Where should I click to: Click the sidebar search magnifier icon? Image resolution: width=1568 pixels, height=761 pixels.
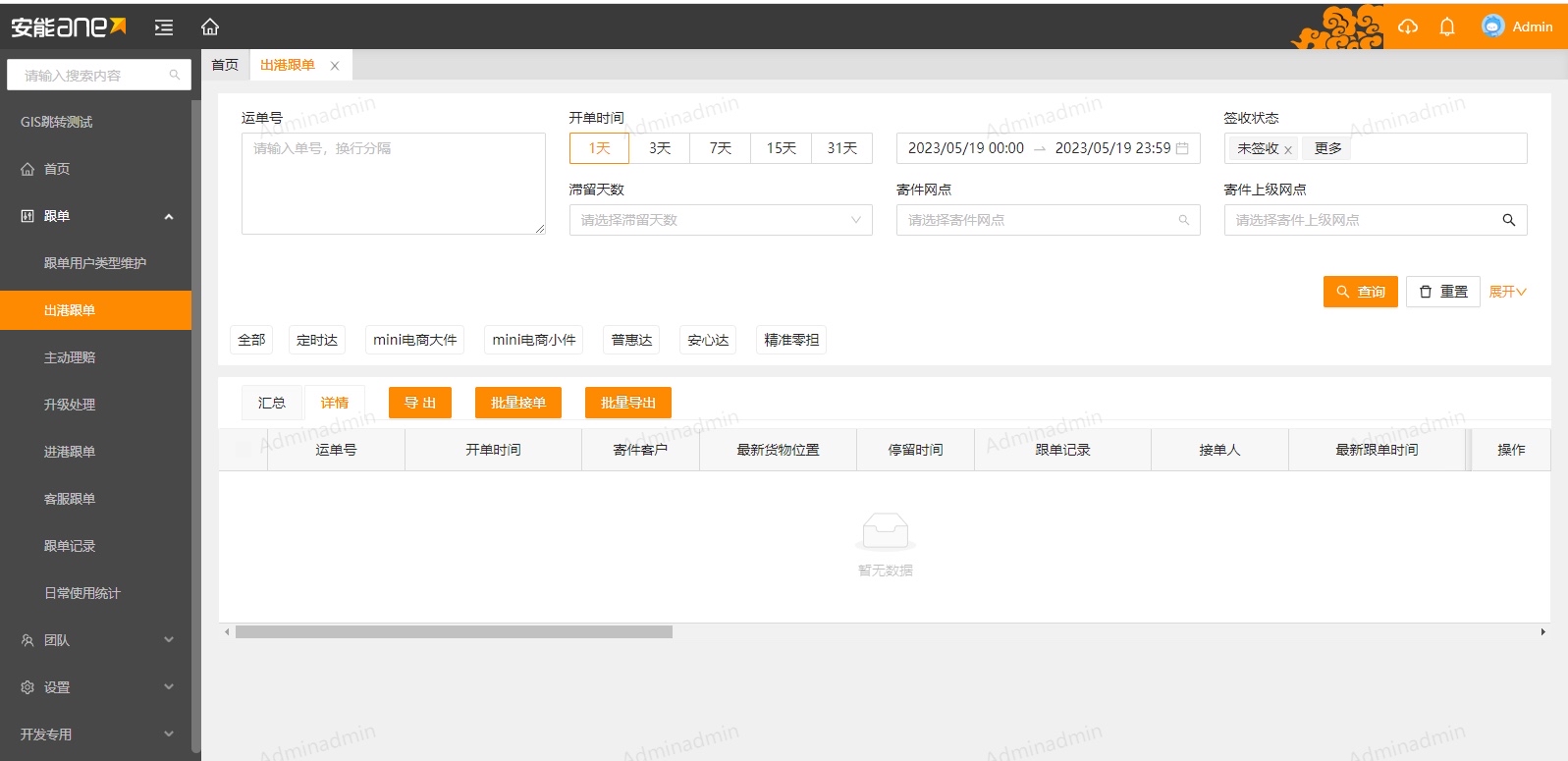click(175, 75)
